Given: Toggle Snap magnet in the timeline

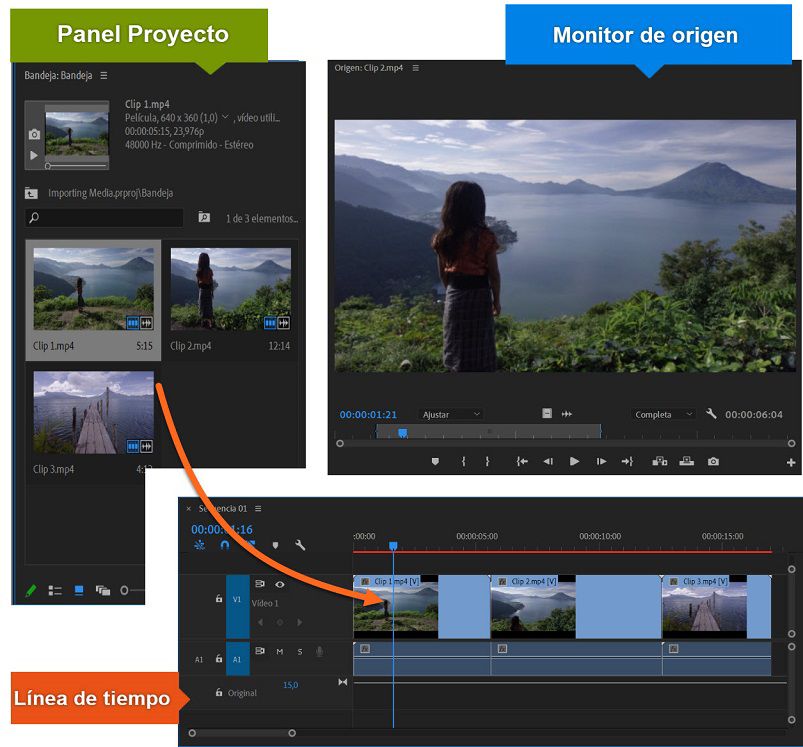Looking at the screenshot, I should [224, 545].
